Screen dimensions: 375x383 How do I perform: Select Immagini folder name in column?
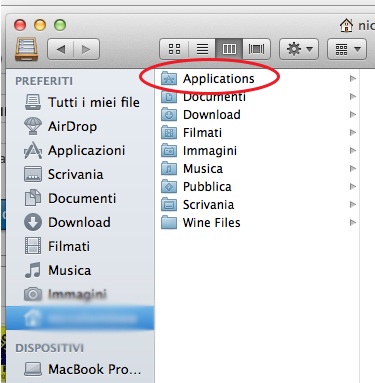[210, 151]
